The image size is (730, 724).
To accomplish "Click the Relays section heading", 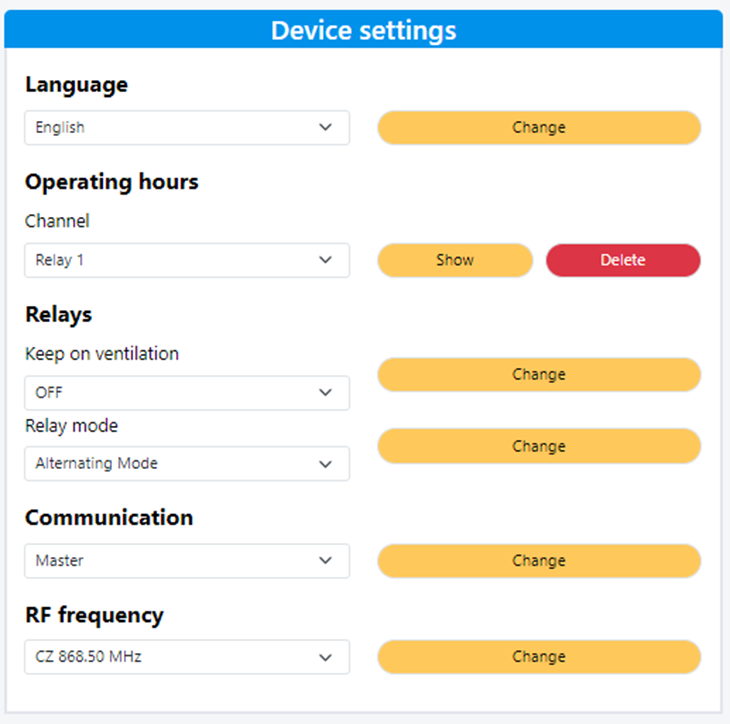I will (x=58, y=314).
